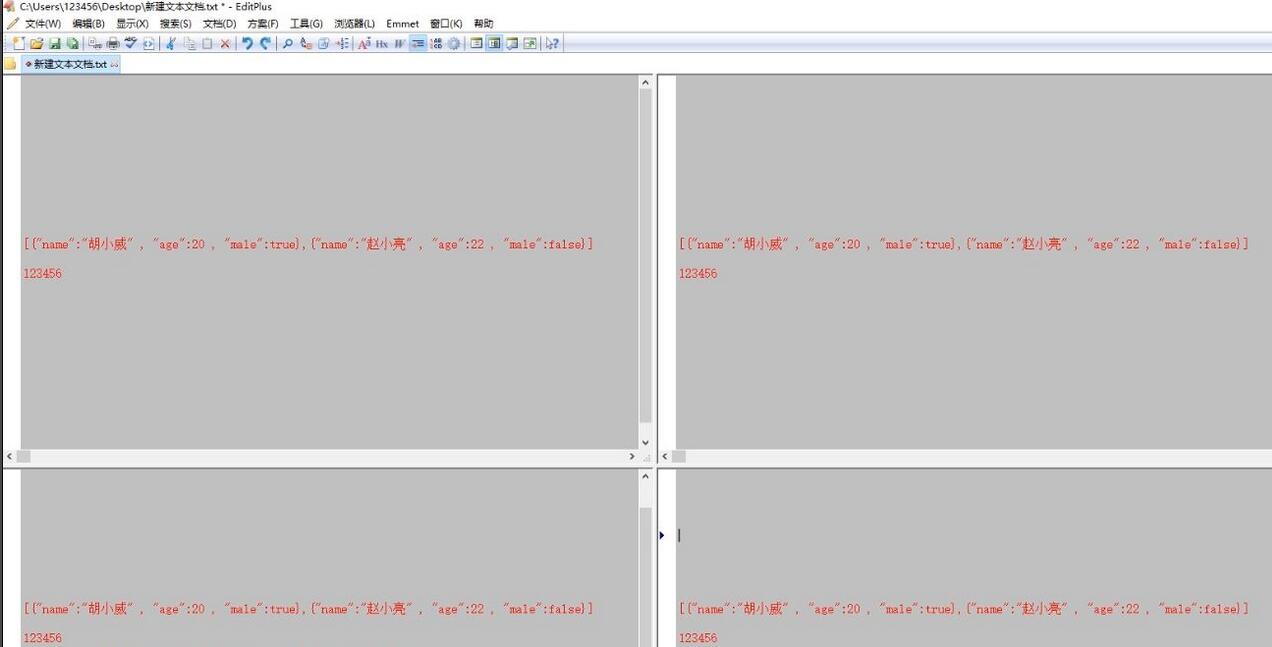
Task: Click the red X delete icon
Action: point(225,43)
